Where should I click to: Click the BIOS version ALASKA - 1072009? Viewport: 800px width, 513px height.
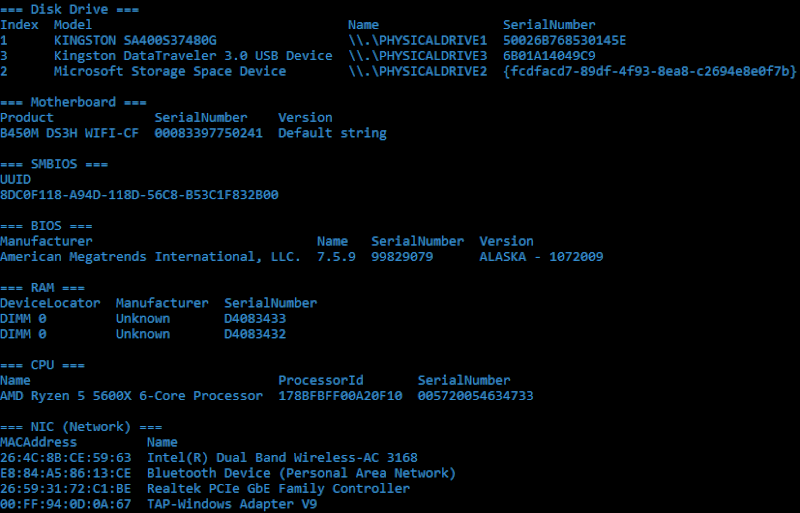pos(541,257)
